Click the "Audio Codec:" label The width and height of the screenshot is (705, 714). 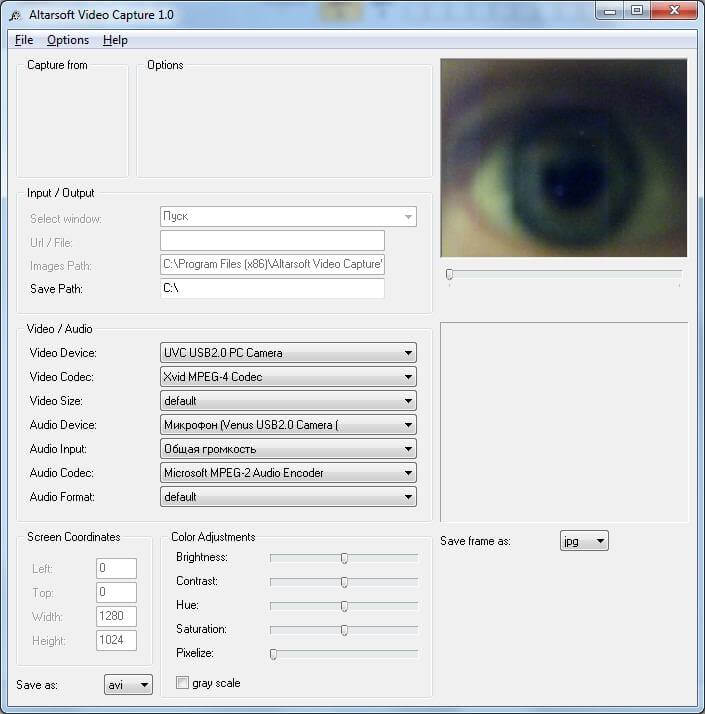(61, 473)
